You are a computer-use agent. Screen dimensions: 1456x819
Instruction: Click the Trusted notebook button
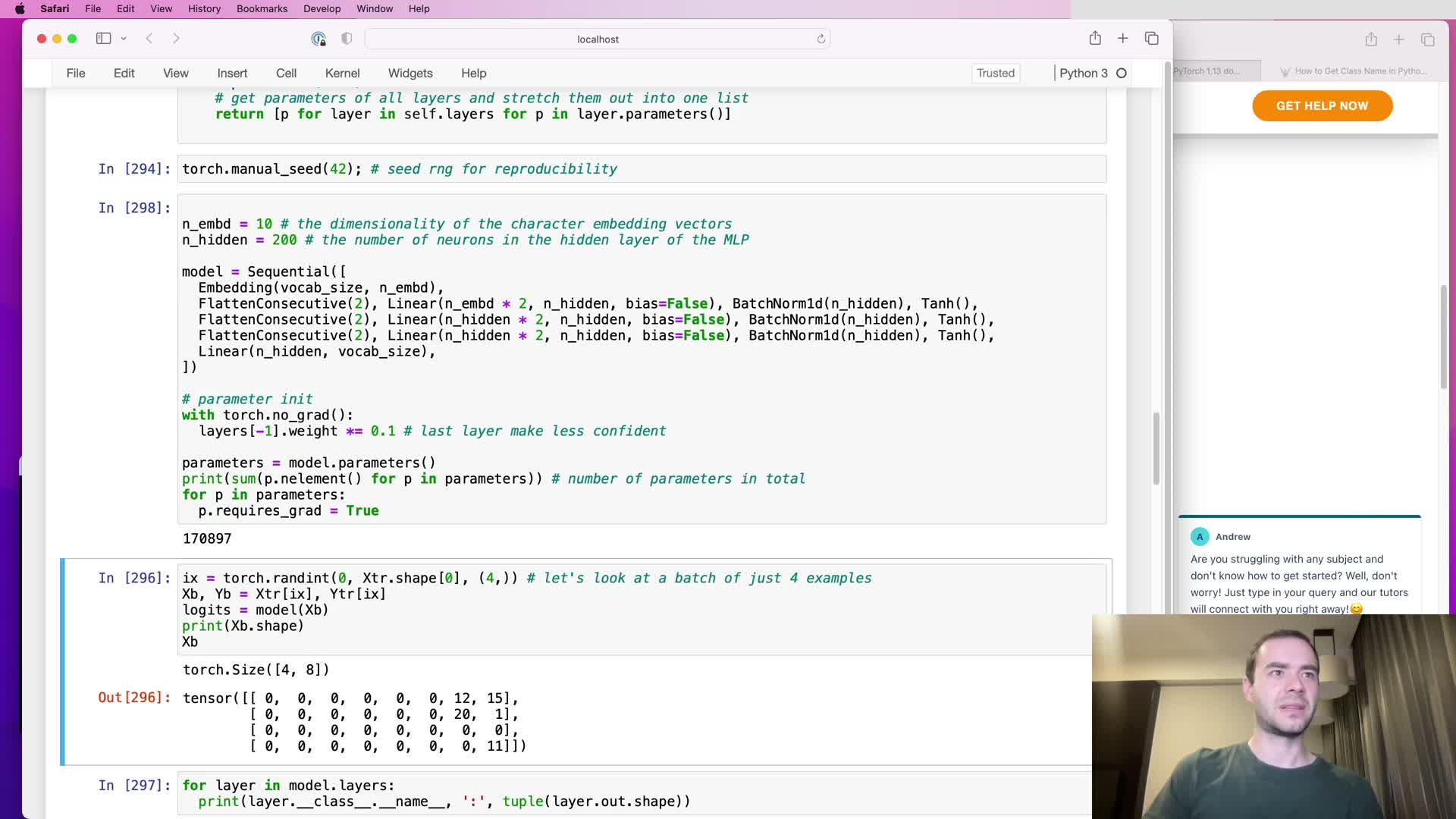pos(995,74)
